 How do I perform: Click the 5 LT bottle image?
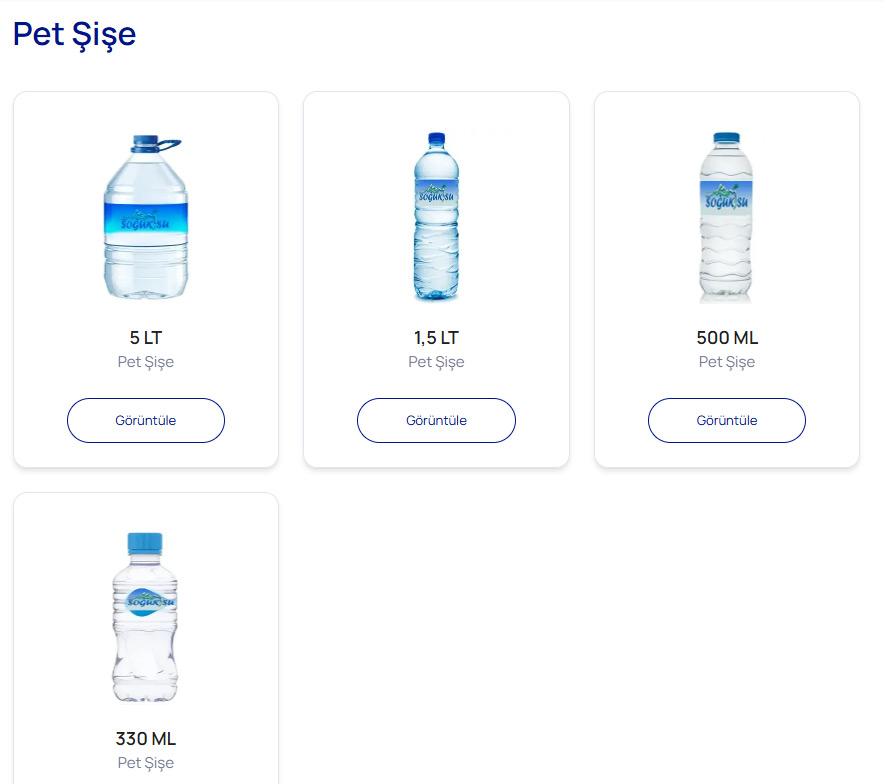point(145,217)
